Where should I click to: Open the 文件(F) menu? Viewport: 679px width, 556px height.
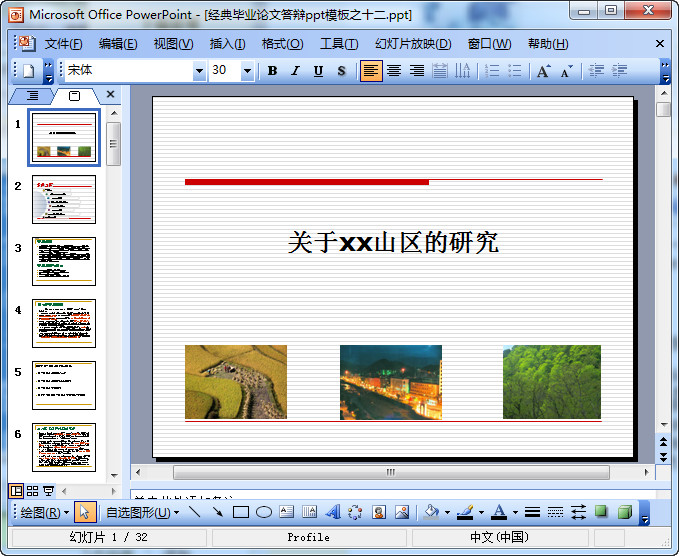click(x=63, y=44)
